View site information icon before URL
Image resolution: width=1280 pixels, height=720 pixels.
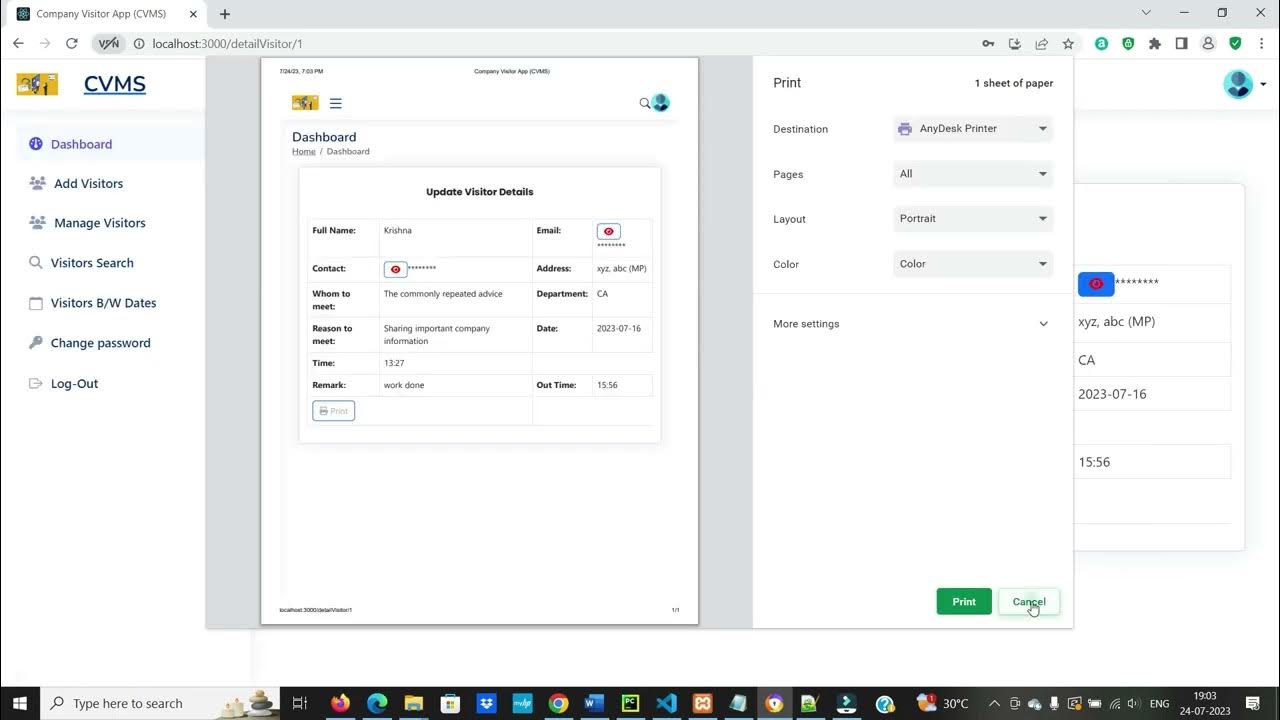(139, 44)
